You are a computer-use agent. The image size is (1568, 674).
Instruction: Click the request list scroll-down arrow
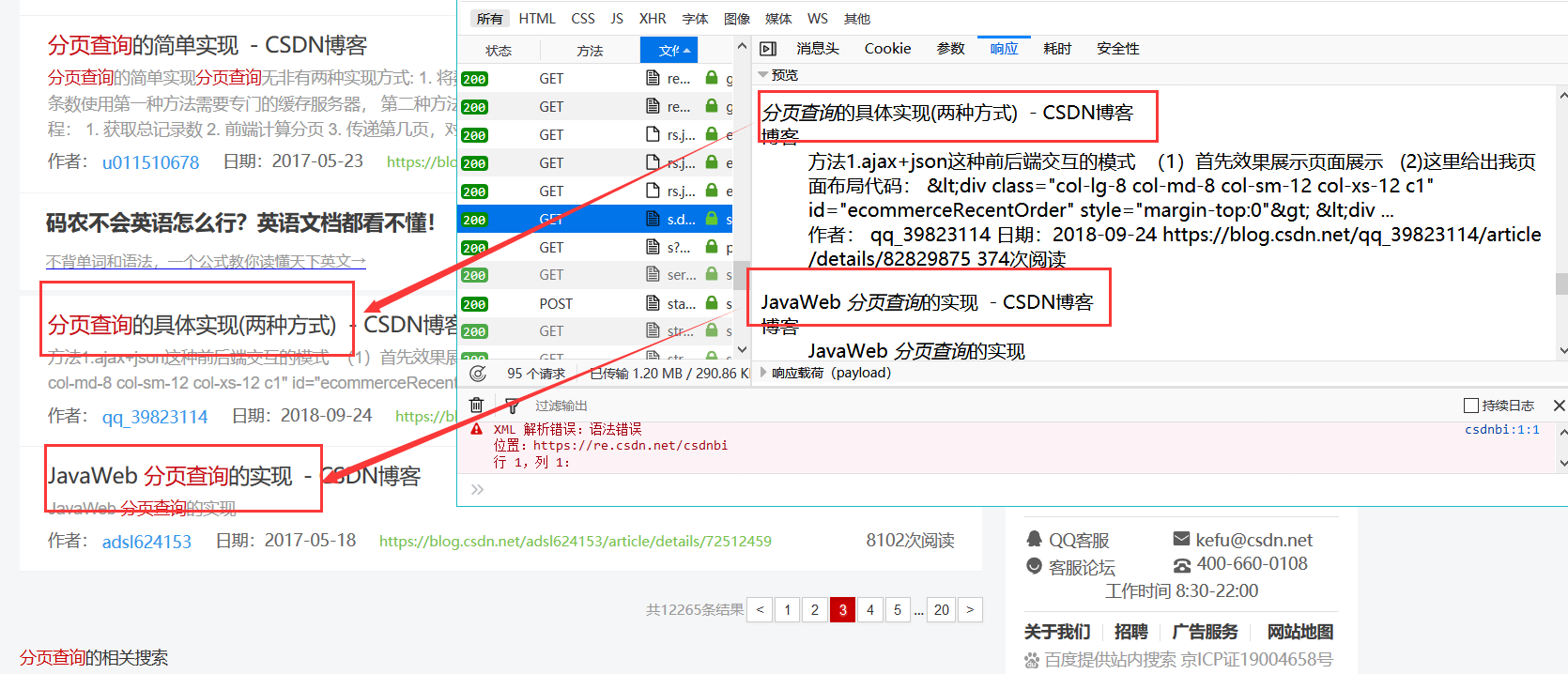pos(742,349)
